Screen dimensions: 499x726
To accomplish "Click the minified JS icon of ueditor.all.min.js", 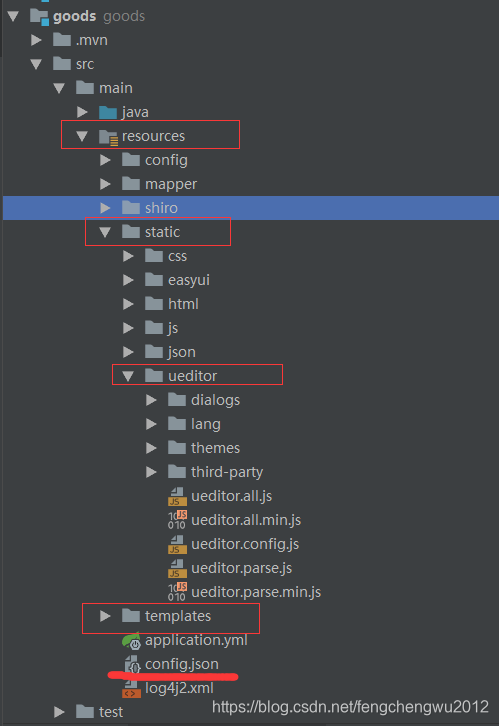I will tap(177, 520).
